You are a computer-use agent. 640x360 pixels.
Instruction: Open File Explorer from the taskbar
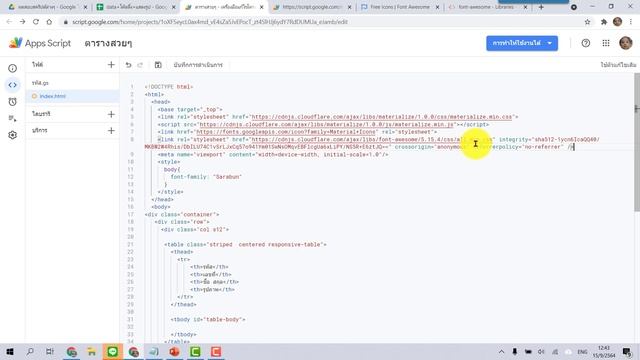point(91,351)
